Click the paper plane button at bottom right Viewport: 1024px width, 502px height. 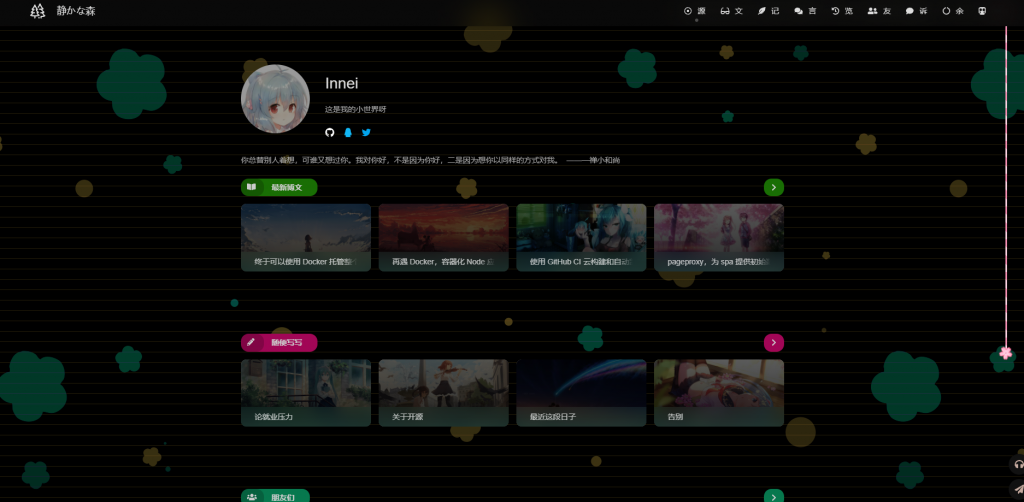[1017, 488]
